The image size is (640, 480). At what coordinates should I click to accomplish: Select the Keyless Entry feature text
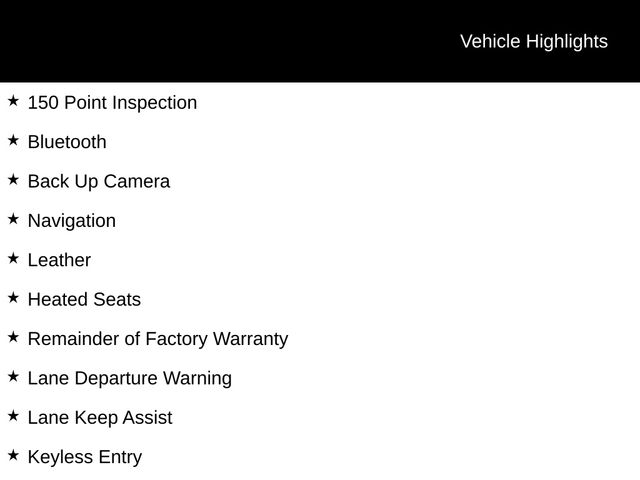coord(85,457)
